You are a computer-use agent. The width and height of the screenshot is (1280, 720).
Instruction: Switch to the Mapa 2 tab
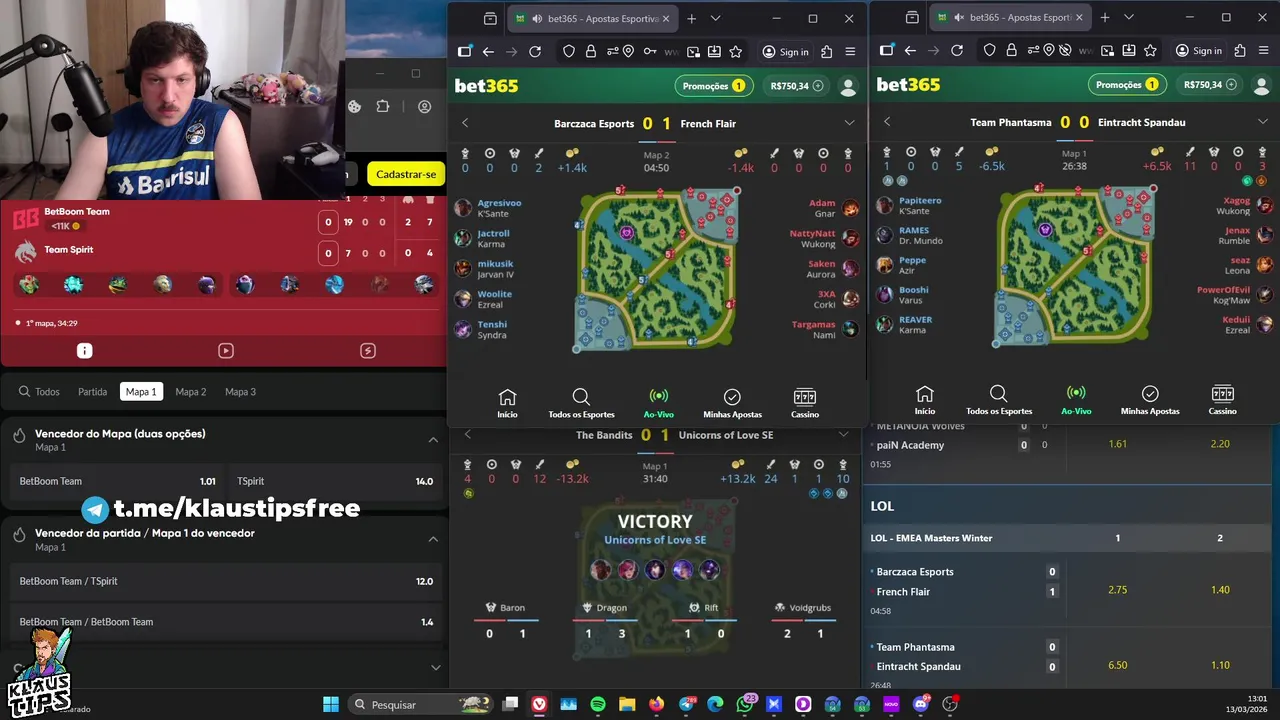pos(190,392)
